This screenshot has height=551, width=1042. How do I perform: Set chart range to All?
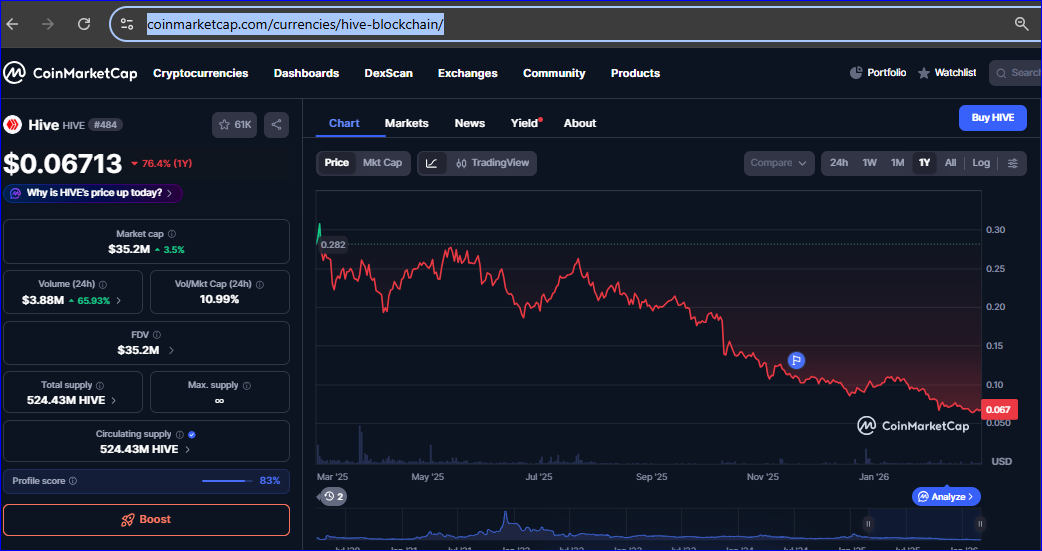[x=950, y=163]
